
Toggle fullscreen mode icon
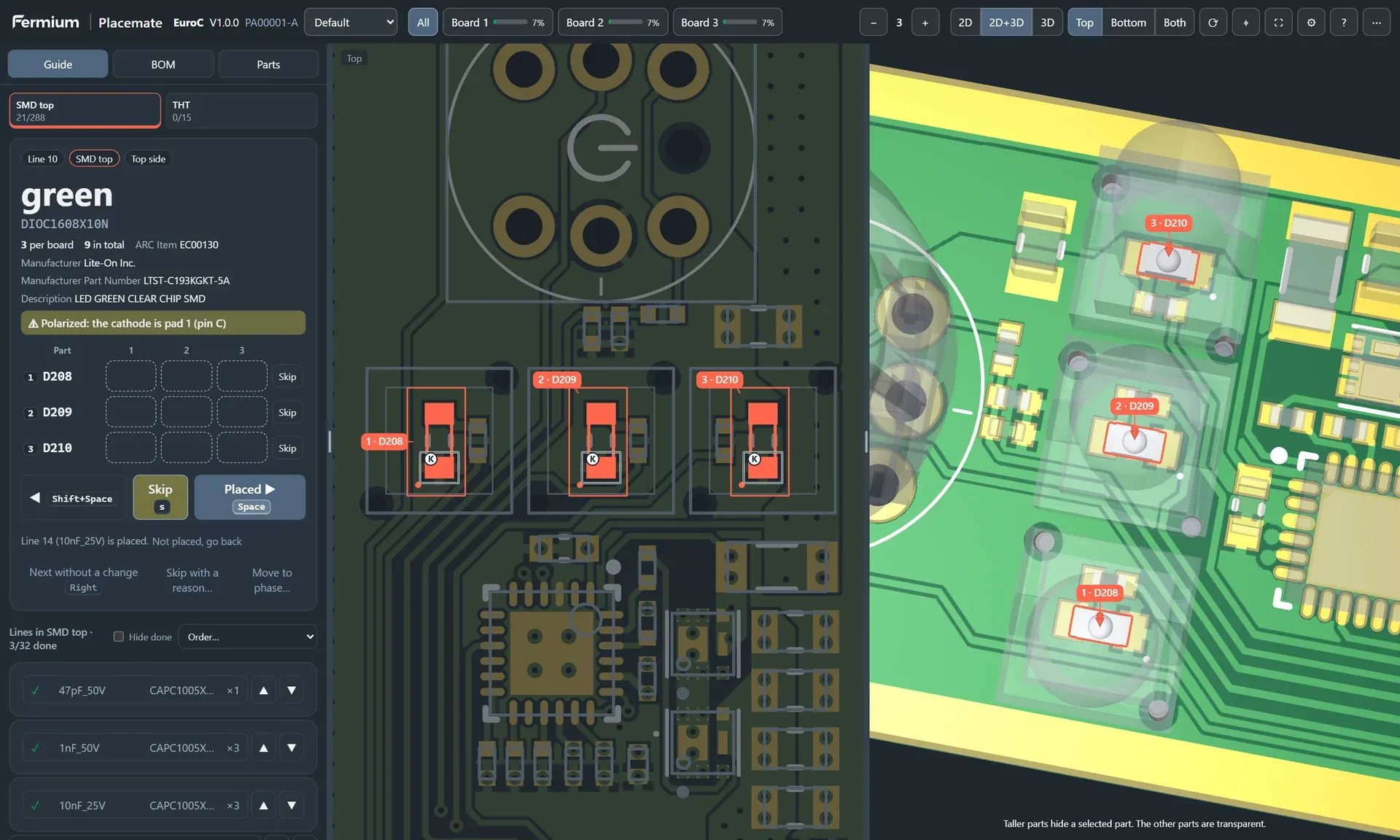1278,23
